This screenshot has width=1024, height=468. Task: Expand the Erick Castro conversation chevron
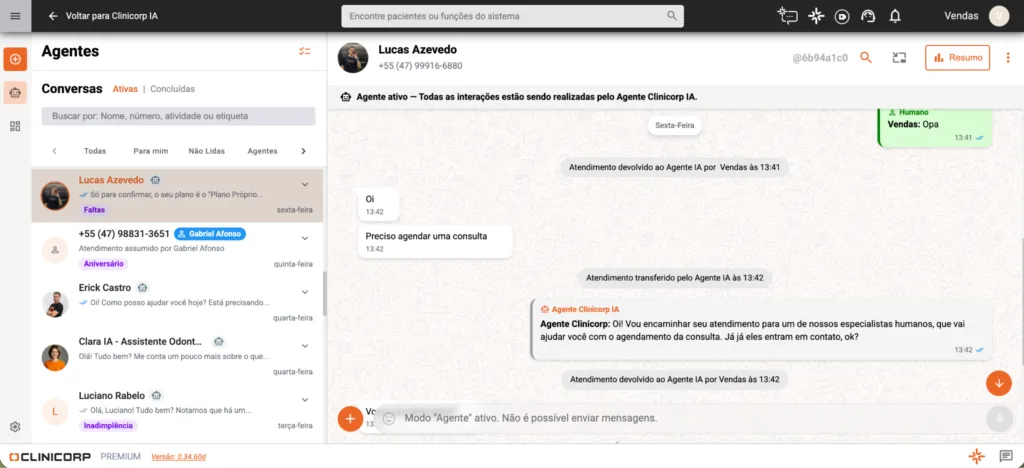[x=305, y=291]
